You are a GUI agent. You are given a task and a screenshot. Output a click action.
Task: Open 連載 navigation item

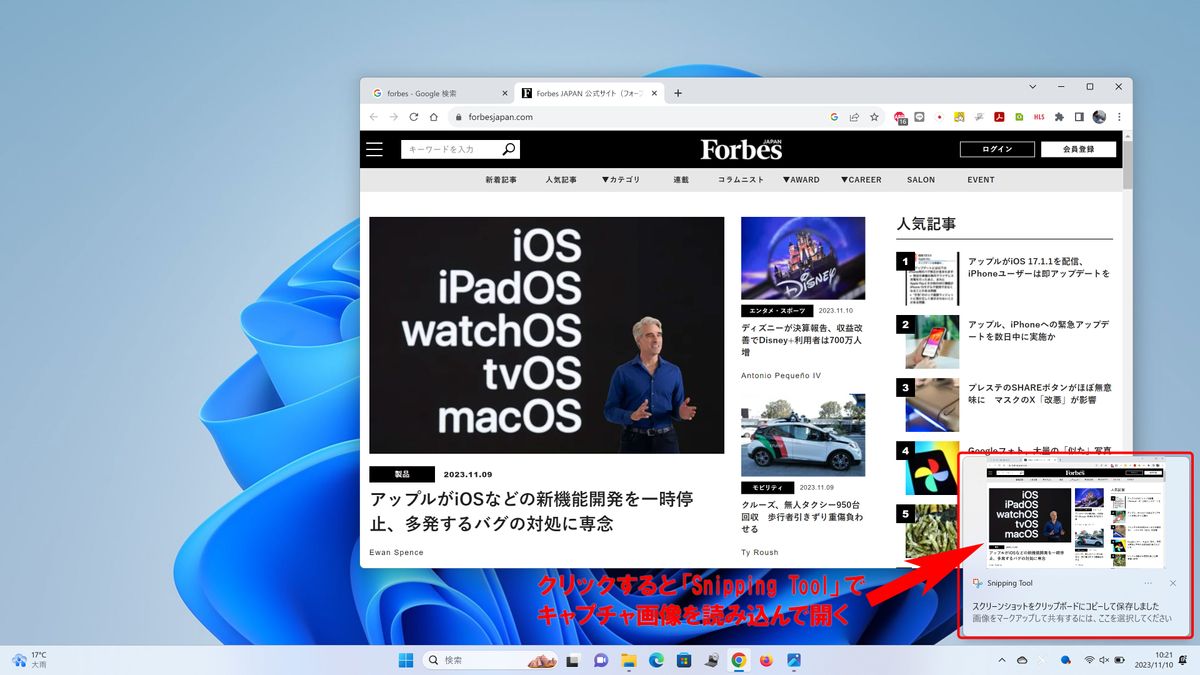point(681,180)
